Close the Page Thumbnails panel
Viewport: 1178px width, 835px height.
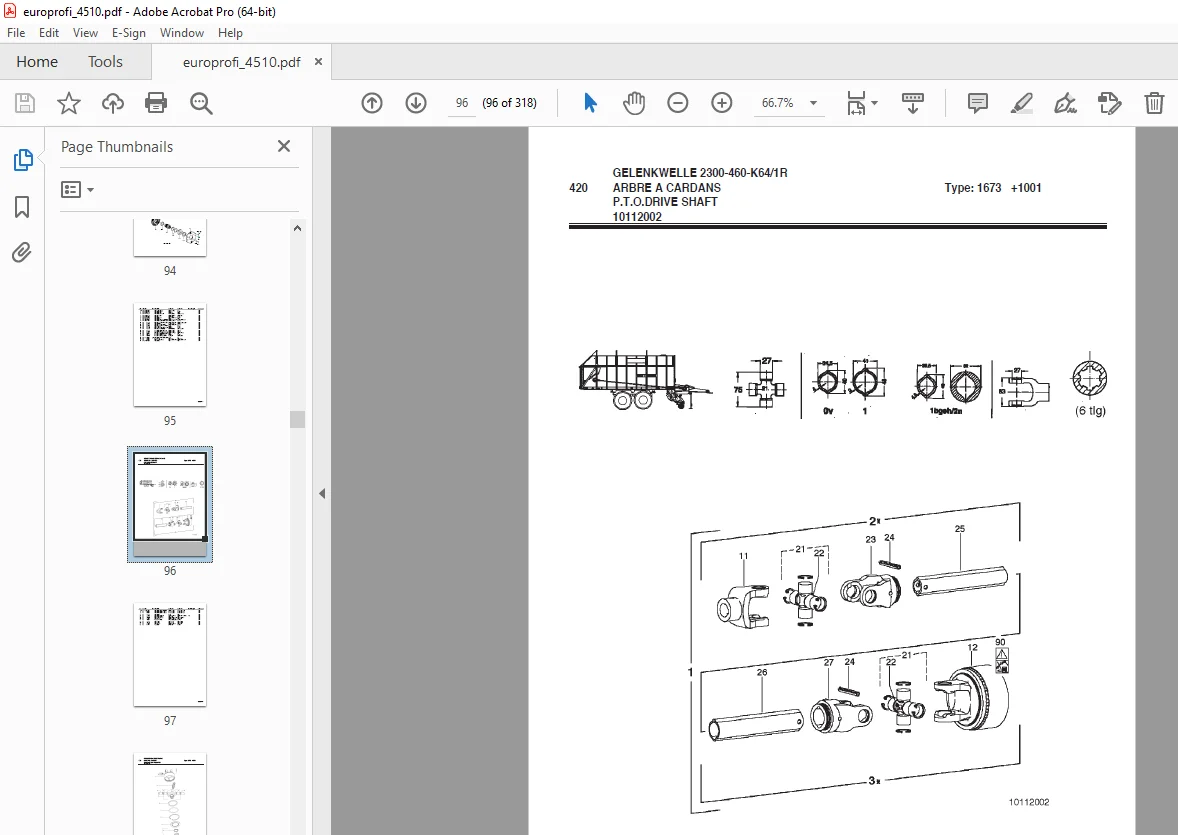tap(284, 147)
